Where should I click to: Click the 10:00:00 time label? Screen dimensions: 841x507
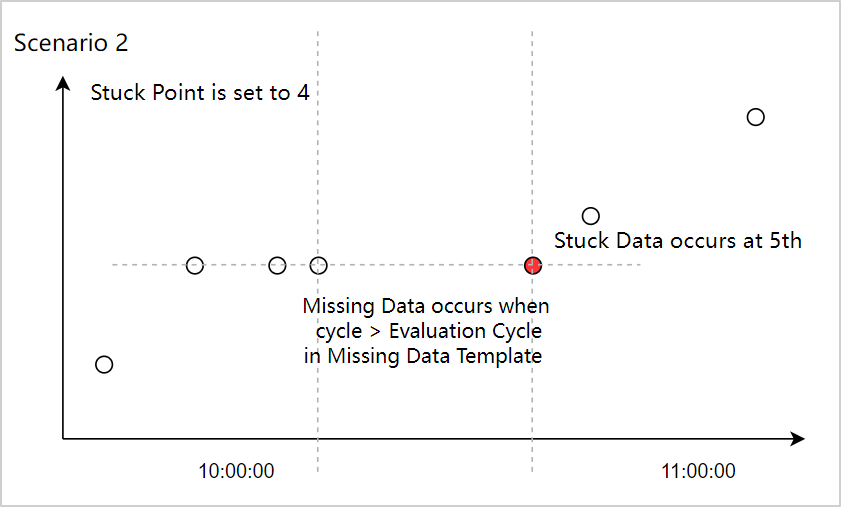click(237, 472)
